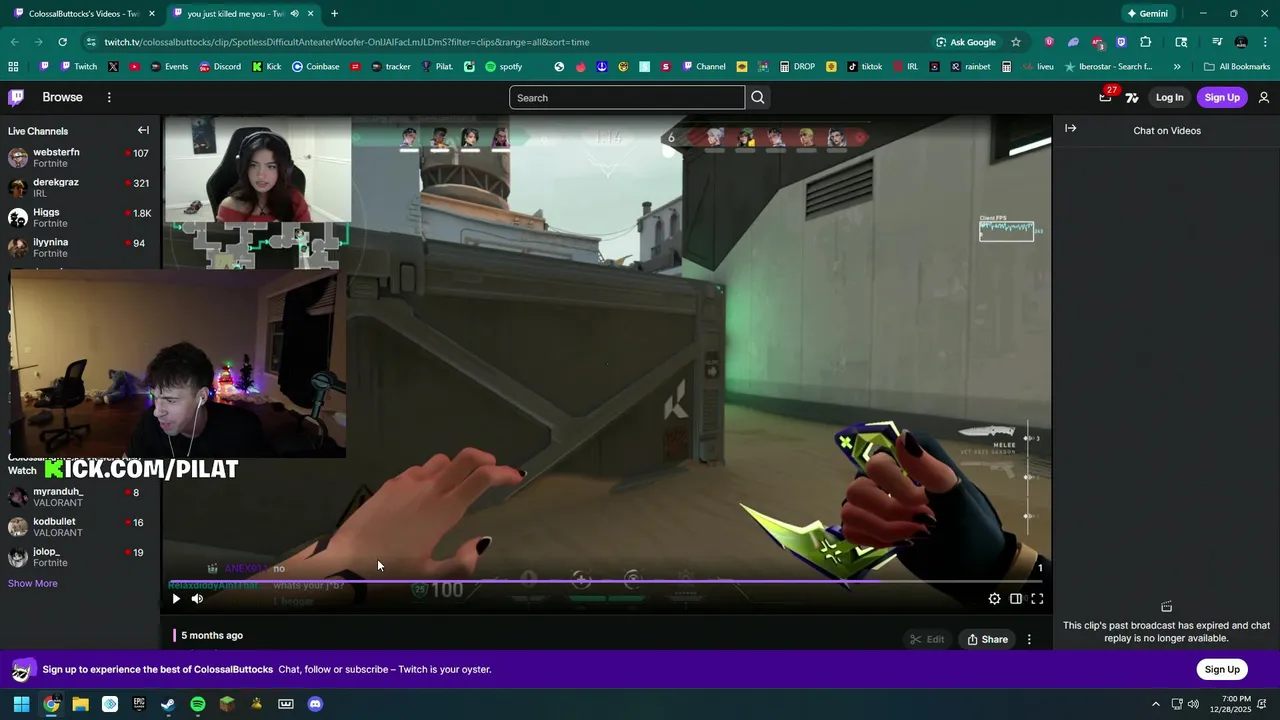Open the Chrome profile avatar
Image resolution: width=1280 pixels, height=720 pixels.
tap(1241, 42)
